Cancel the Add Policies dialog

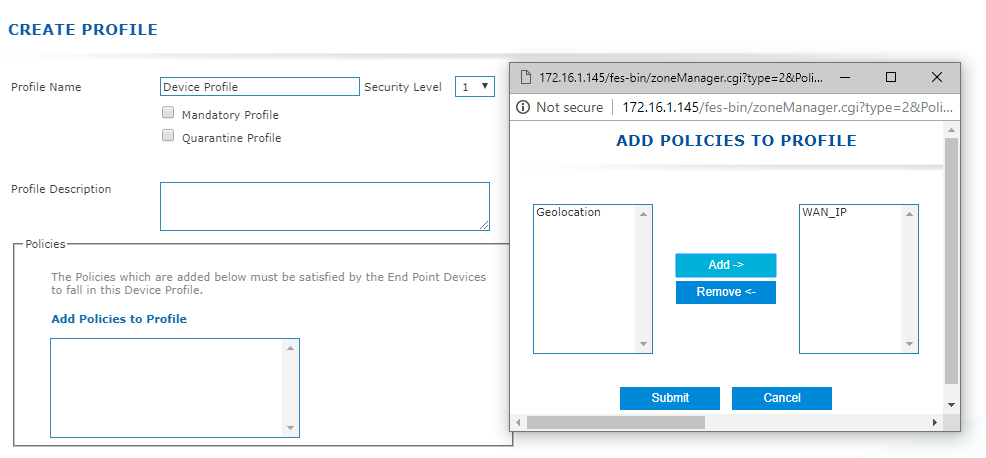click(x=782, y=398)
